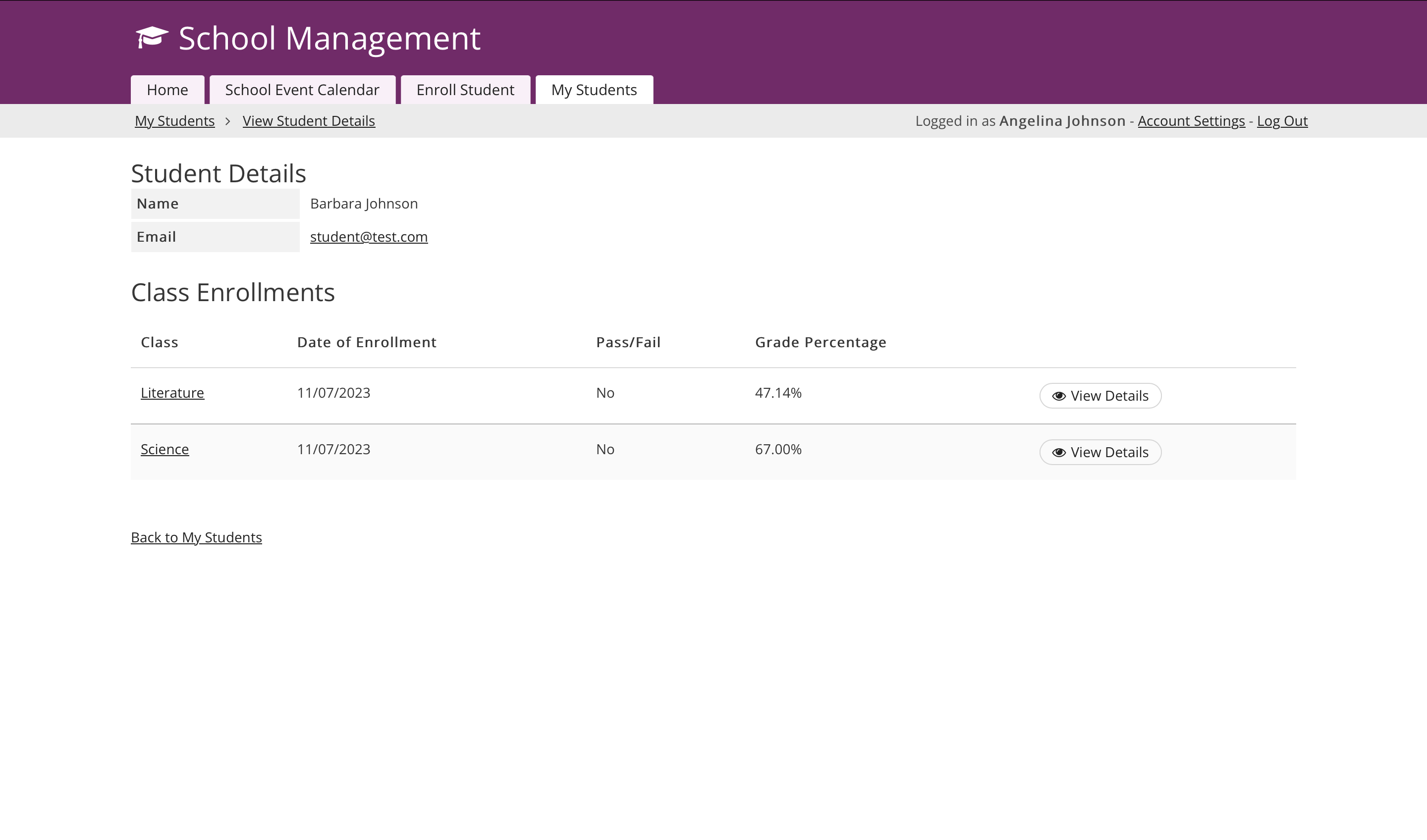Click Log Out
This screenshot has height=840, width=1427.
[1283, 120]
